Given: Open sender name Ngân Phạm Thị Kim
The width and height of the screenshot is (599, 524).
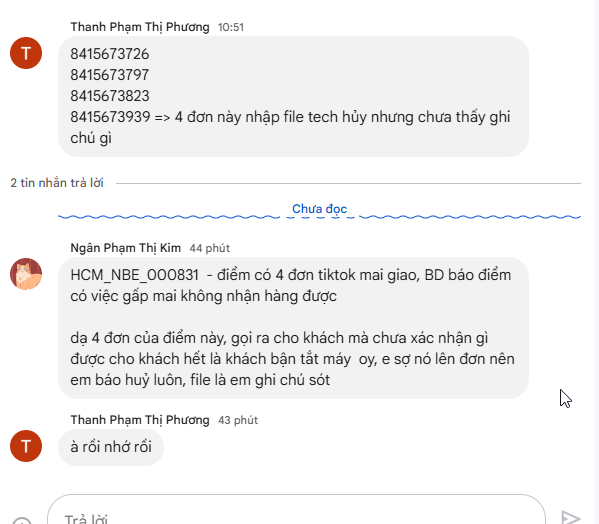Looking at the screenshot, I should [125, 248].
